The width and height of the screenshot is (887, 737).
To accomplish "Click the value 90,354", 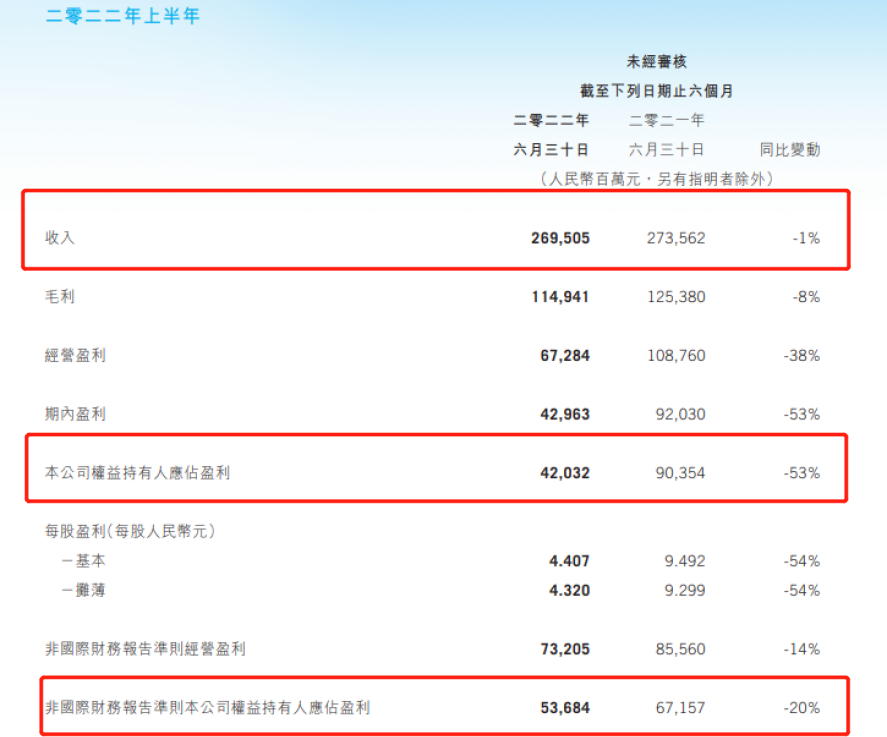I will (x=680, y=473).
